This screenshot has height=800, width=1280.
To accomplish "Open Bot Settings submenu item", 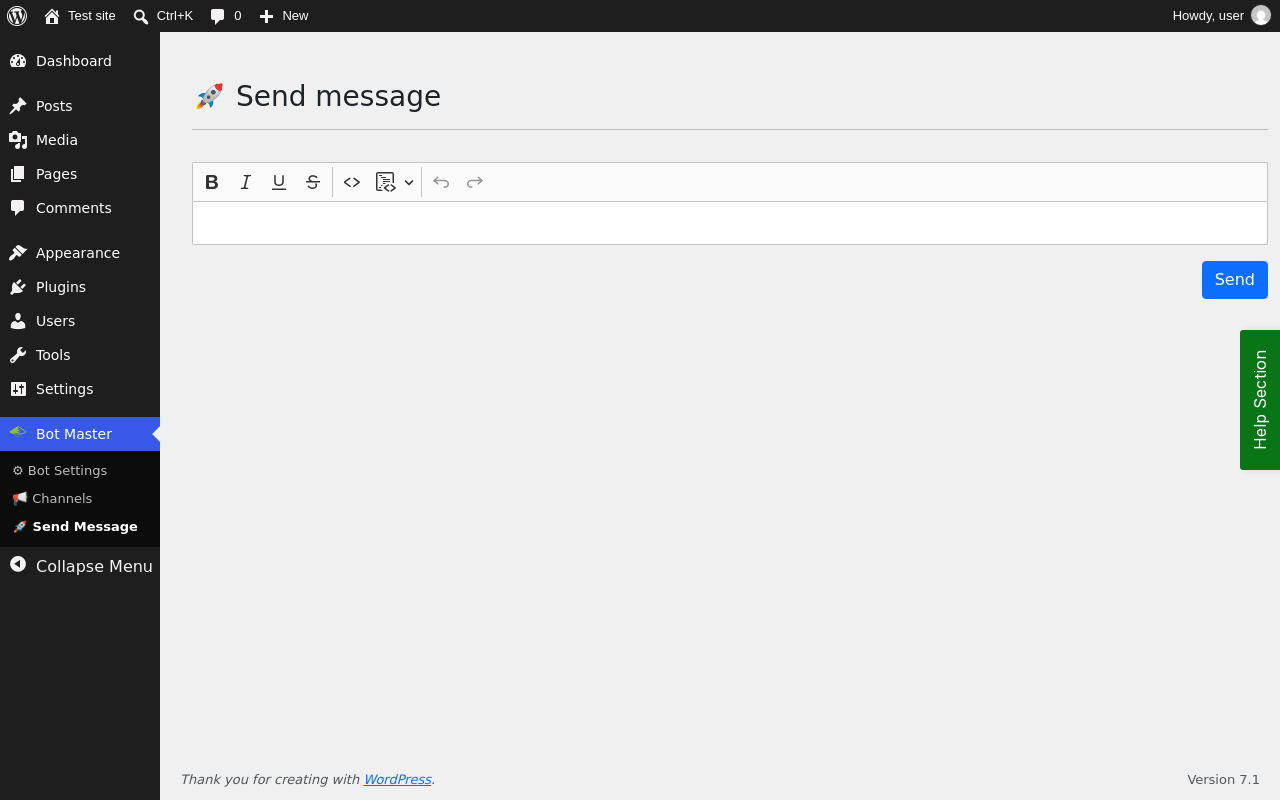I will tap(60, 470).
